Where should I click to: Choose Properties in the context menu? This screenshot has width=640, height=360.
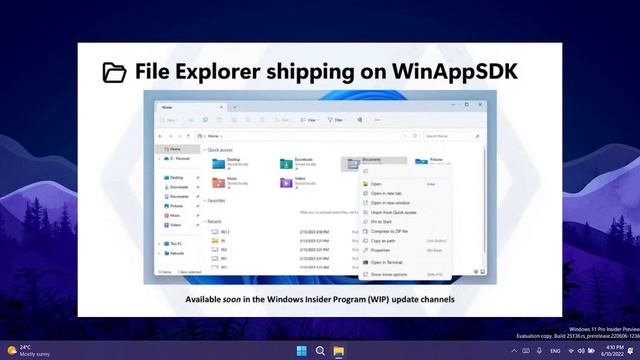click(404, 250)
